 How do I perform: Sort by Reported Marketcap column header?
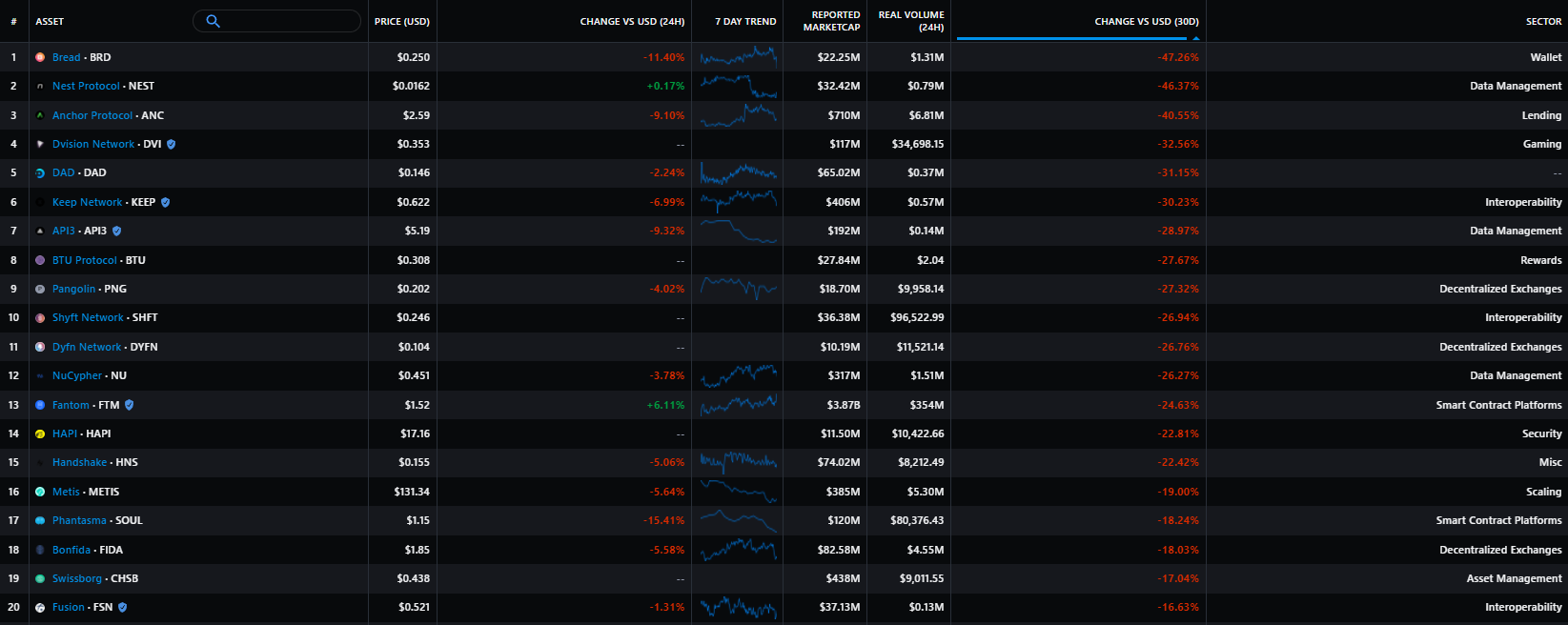click(x=831, y=21)
